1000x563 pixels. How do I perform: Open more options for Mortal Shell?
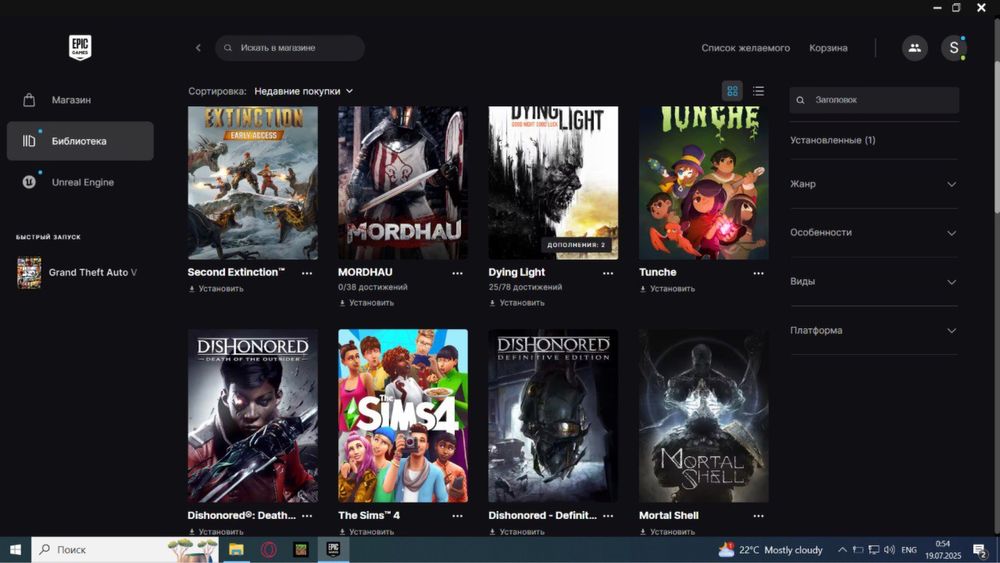(758, 516)
